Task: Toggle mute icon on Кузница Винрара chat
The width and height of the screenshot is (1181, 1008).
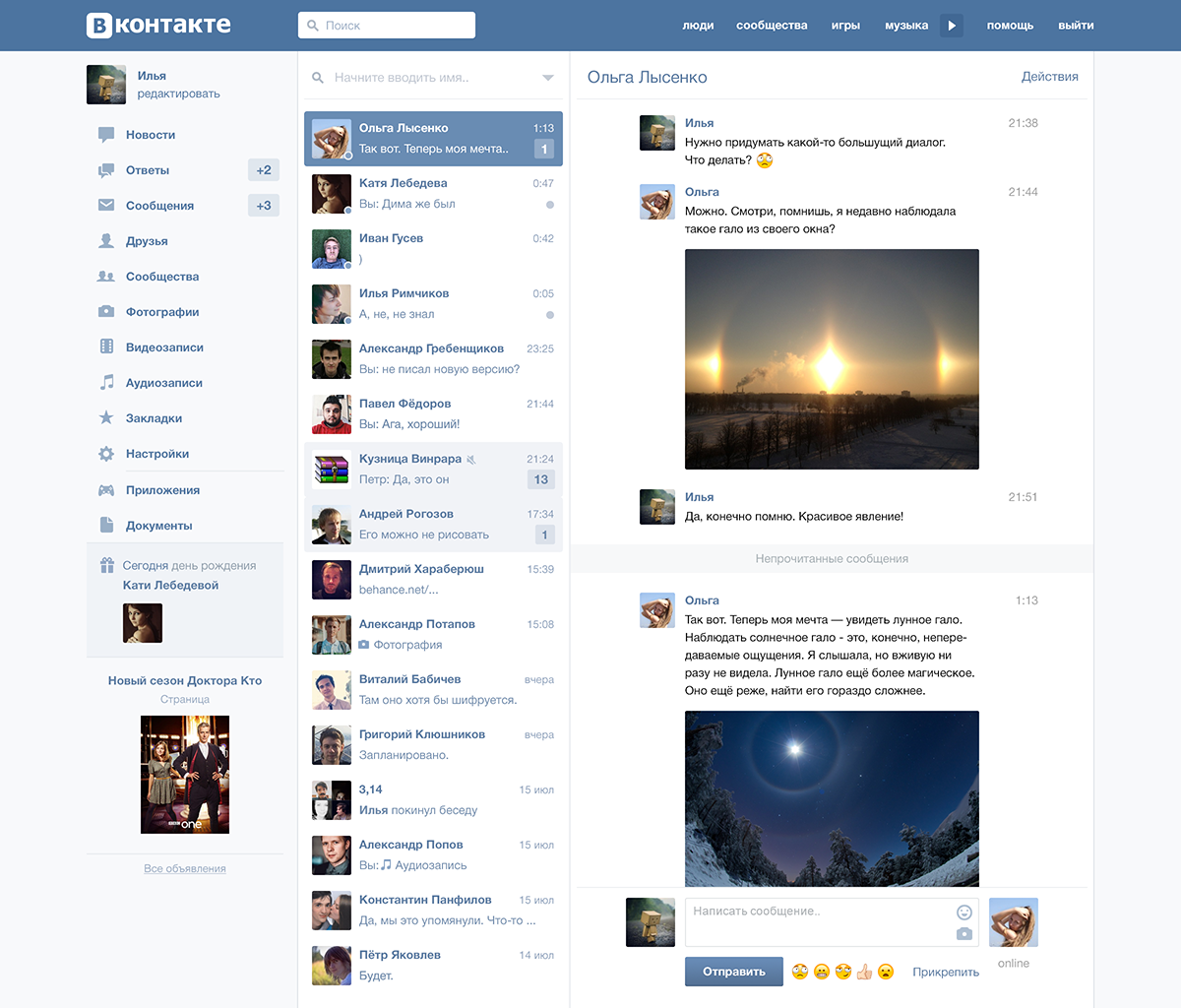Action: [x=471, y=460]
